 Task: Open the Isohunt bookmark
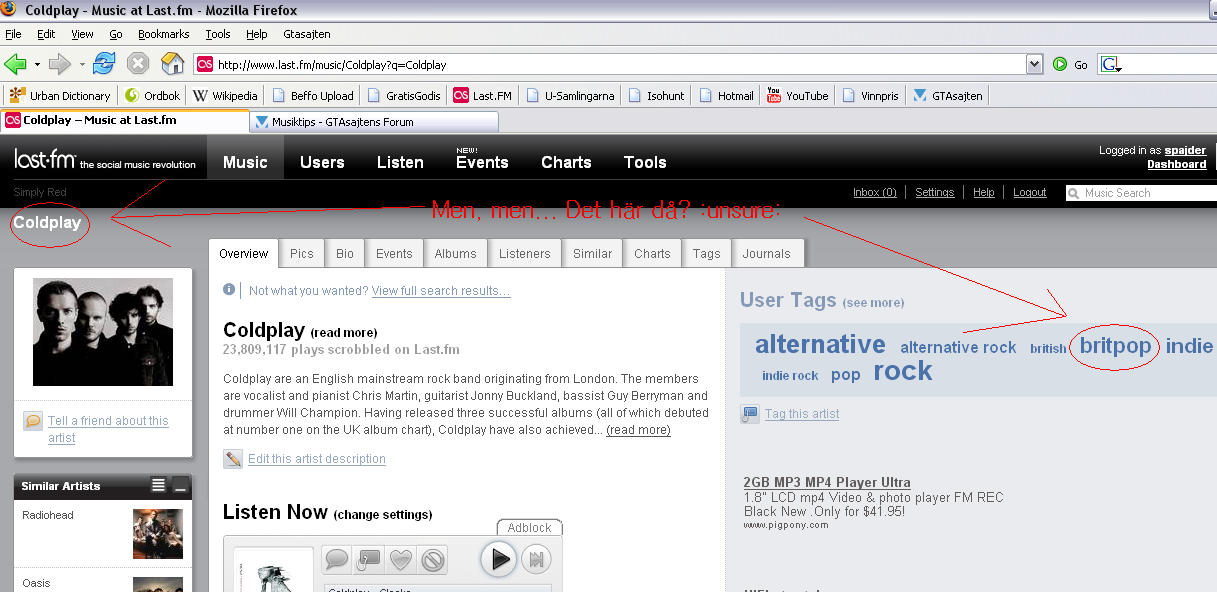click(657, 96)
